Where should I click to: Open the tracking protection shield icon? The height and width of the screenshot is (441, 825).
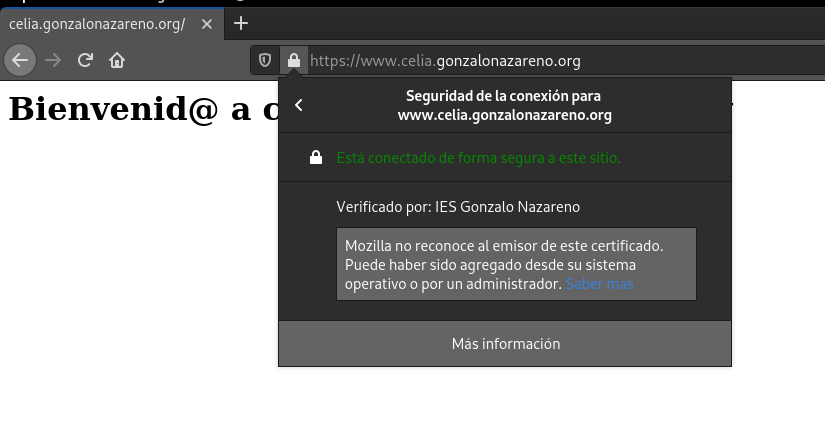[265, 61]
